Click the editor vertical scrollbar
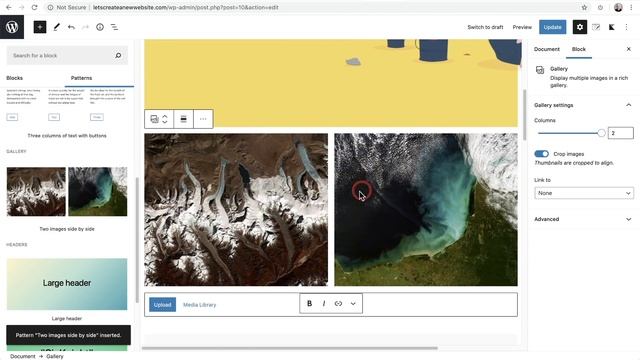640x360 pixels. (x=524, y=114)
